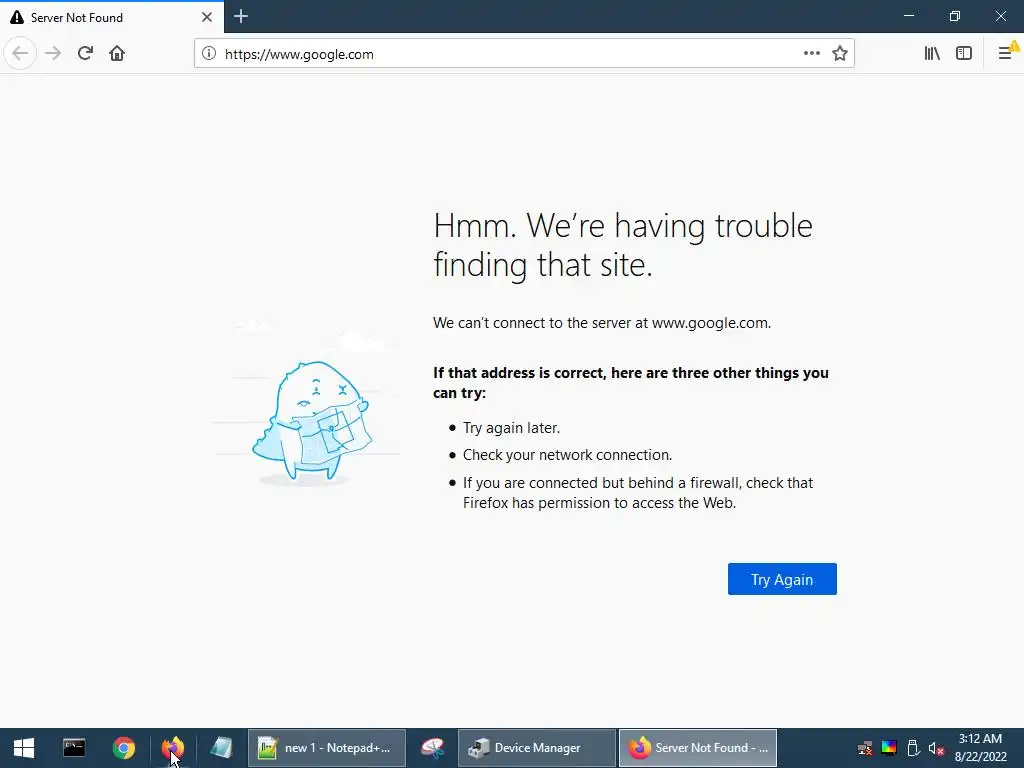Viewport: 1024px width, 768px height.
Task: Open muted volume tray icon
Action: pyautogui.click(x=936, y=748)
